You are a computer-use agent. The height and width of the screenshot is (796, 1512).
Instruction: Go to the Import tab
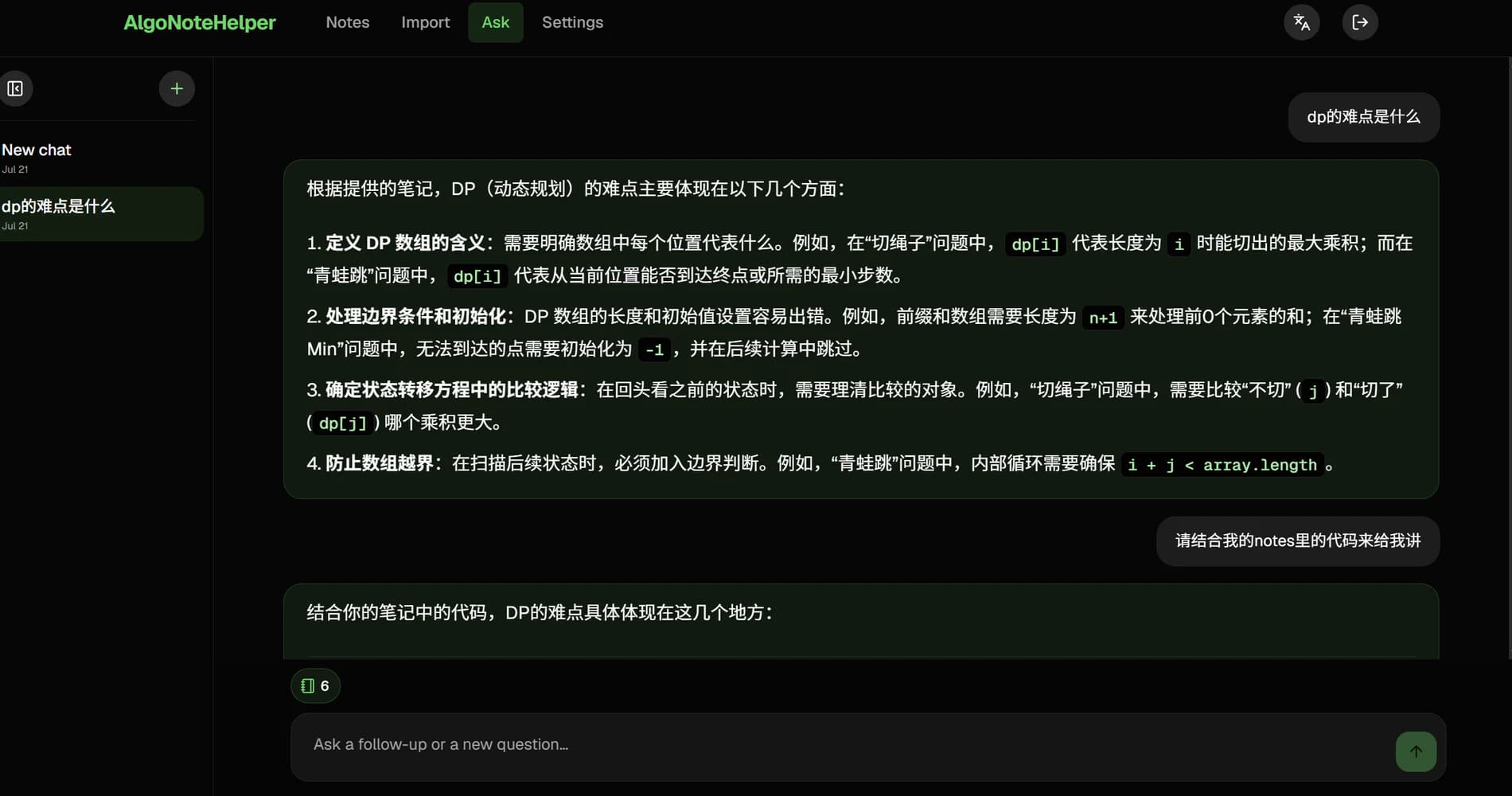click(426, 22)
